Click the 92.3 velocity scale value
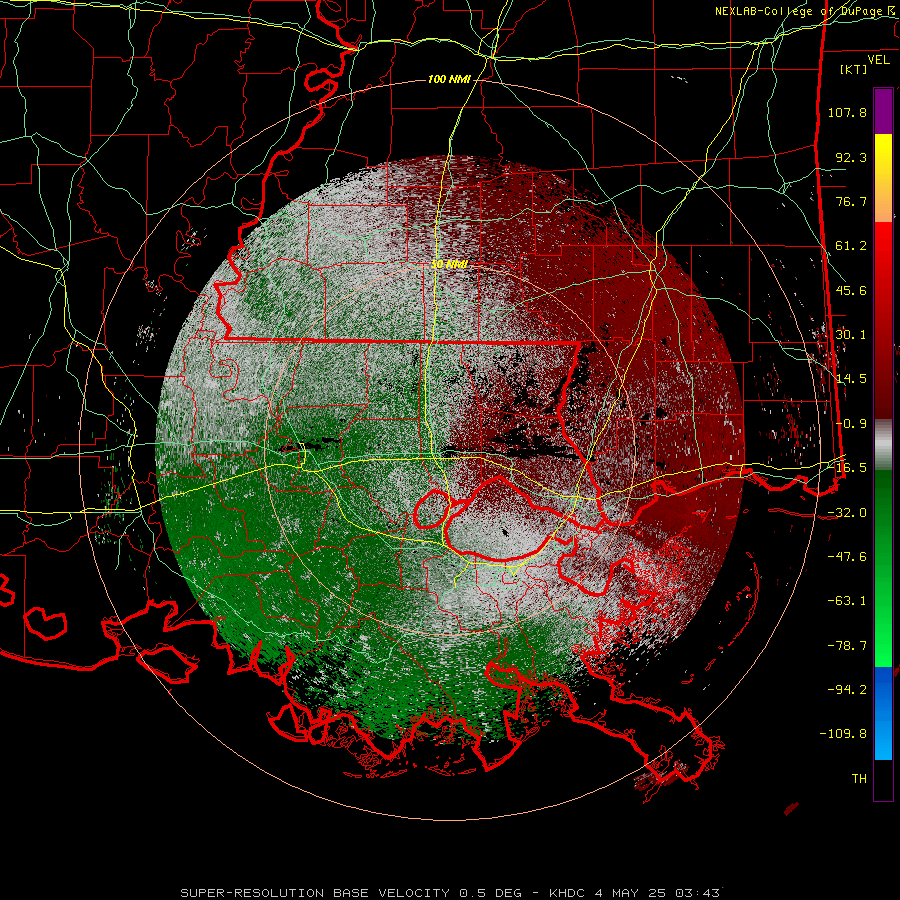The width and height of the screenshot is (900, 900). click(x=851, y=157)
